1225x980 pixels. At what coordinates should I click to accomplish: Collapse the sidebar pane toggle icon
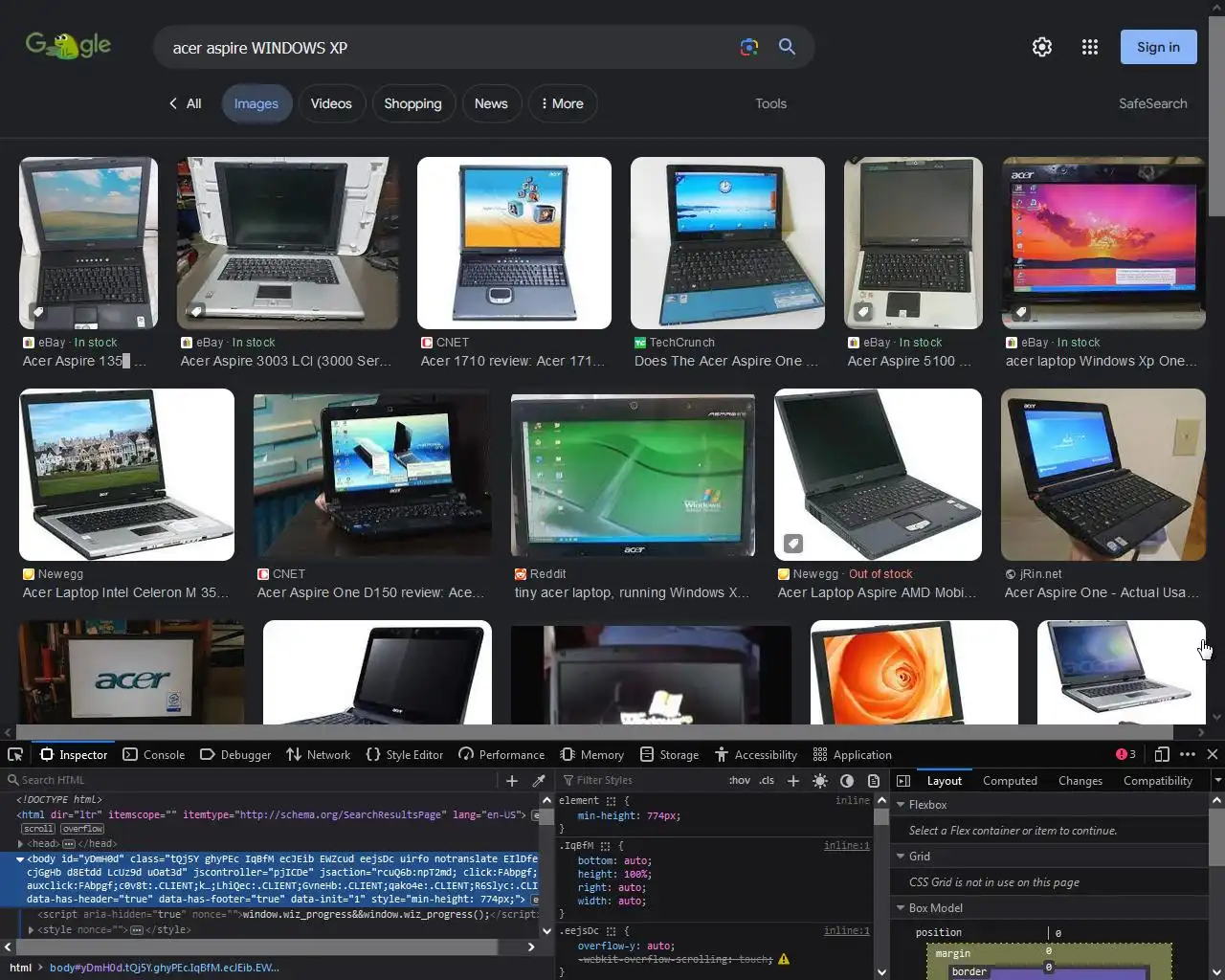903,780
